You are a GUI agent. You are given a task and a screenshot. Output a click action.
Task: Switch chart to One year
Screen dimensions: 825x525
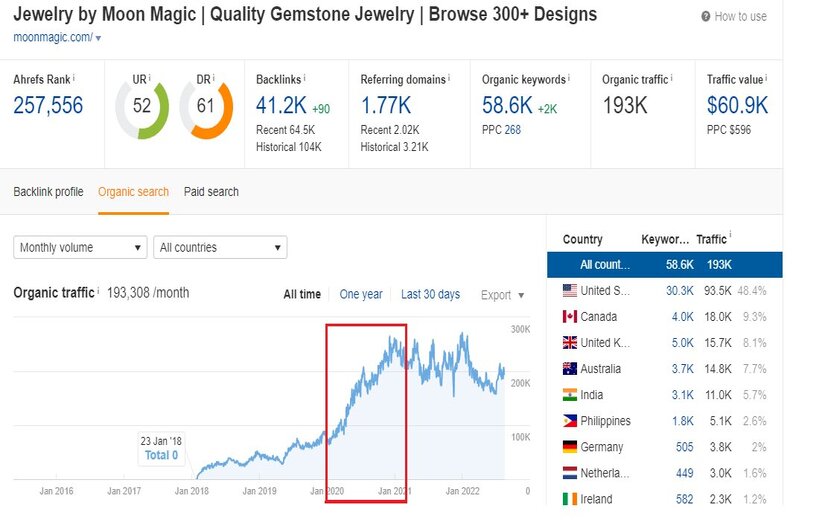pos(361,295)
